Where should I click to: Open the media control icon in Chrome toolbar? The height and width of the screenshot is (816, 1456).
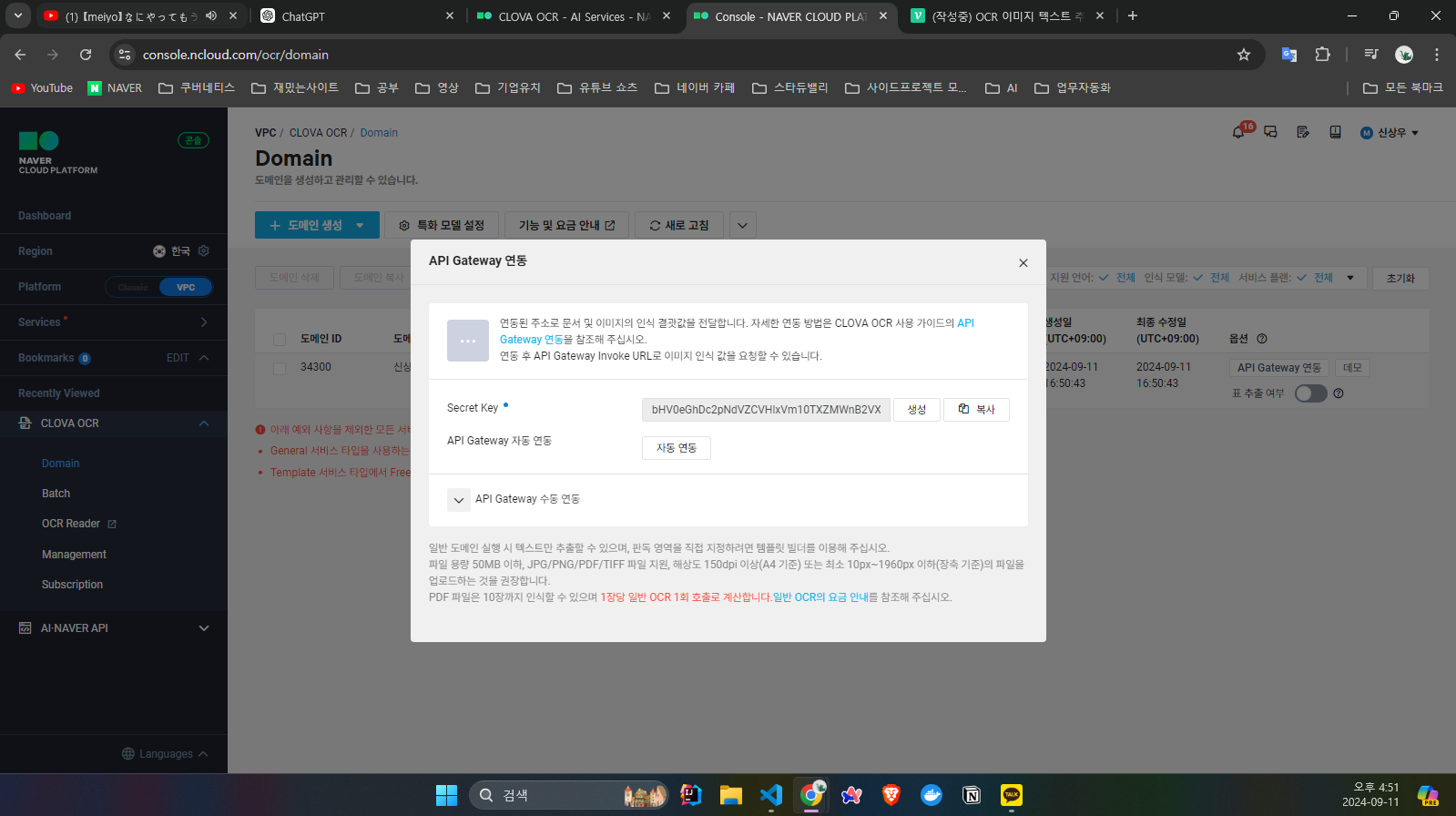point(1370,55)
